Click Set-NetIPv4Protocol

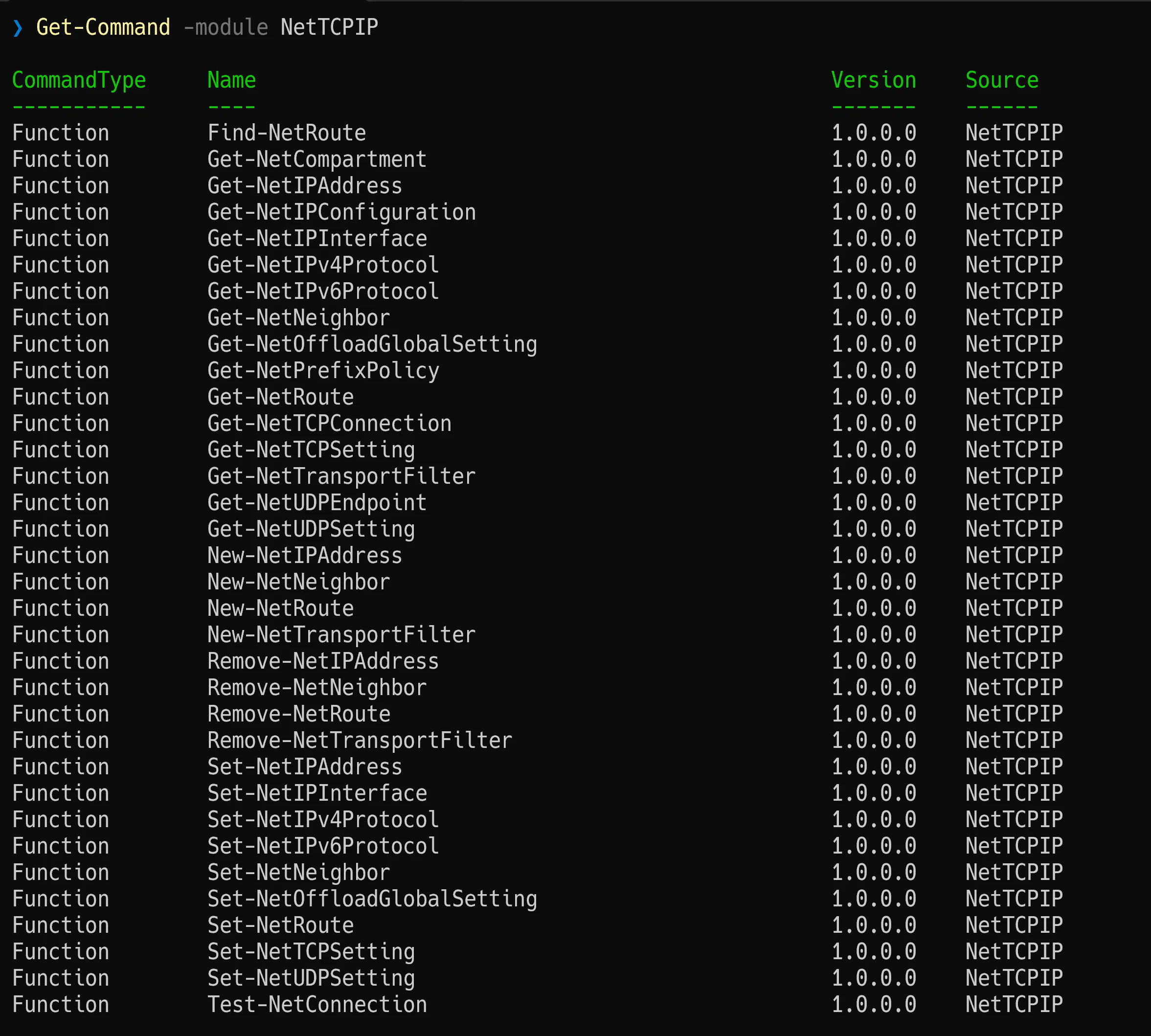pos(323,820)
